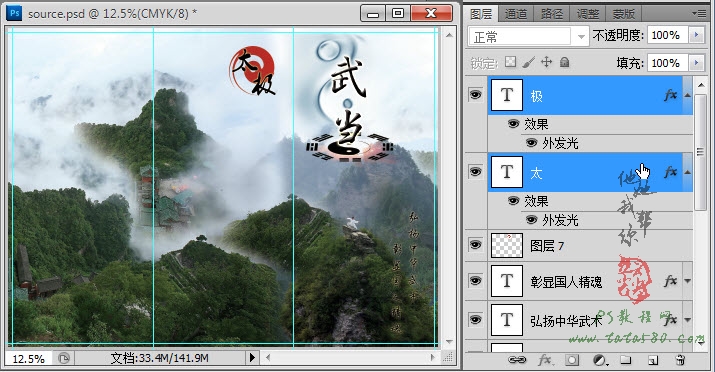Click the link layers icon
Viewport: 715px width, 372px height.
[517, 360]
